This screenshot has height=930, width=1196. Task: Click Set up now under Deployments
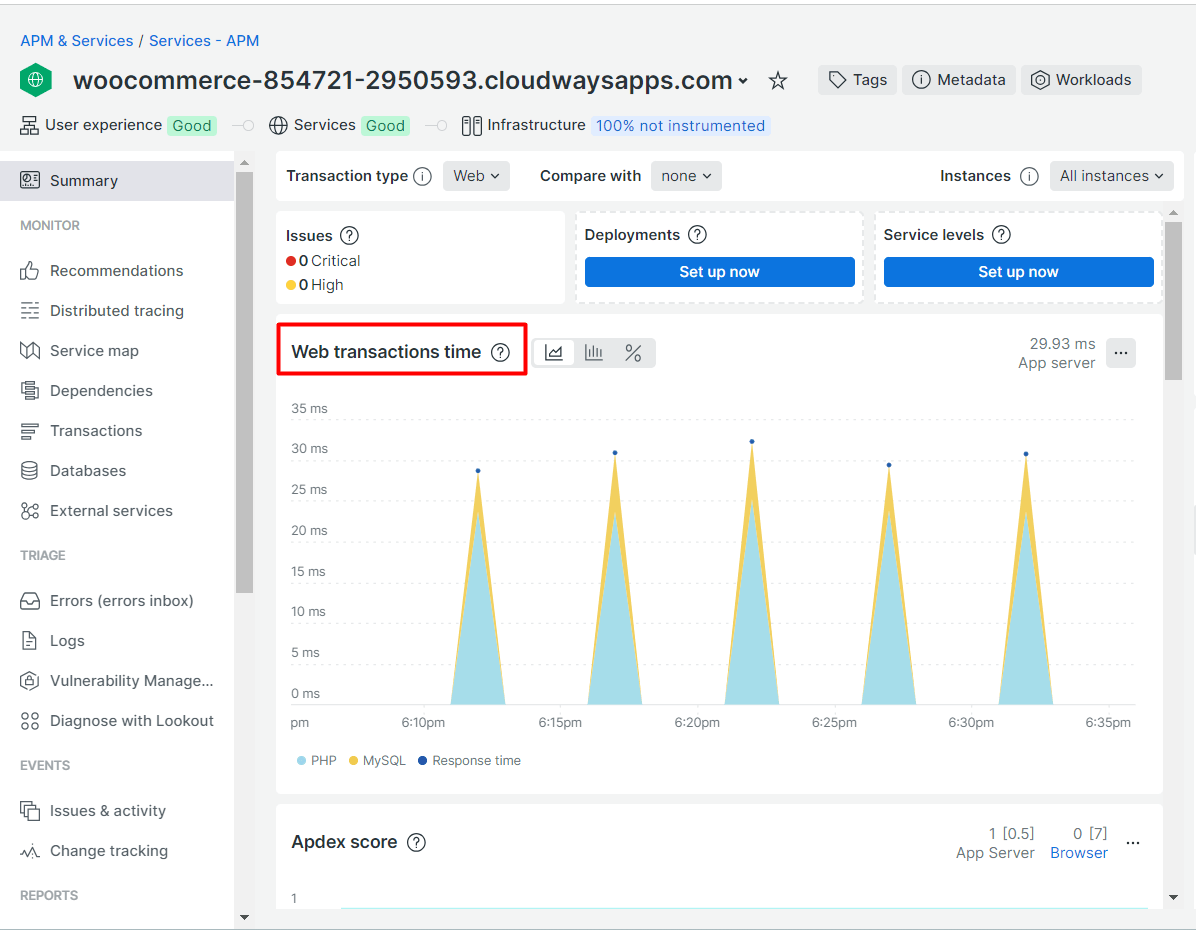point(719,272)
